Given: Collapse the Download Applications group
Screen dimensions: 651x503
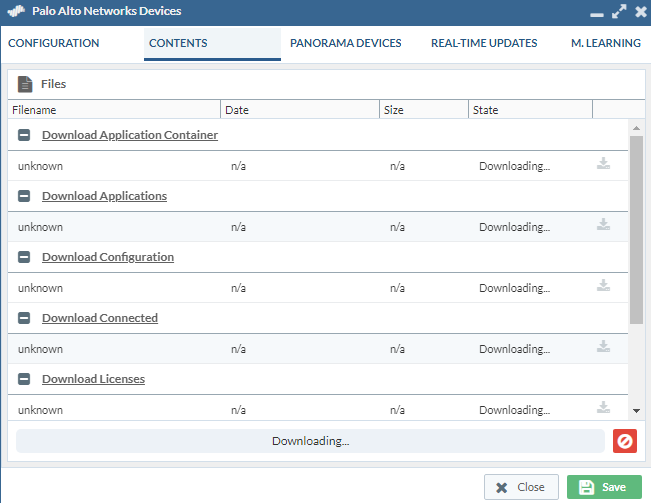Looking at the screenshot, I should 24,196.
